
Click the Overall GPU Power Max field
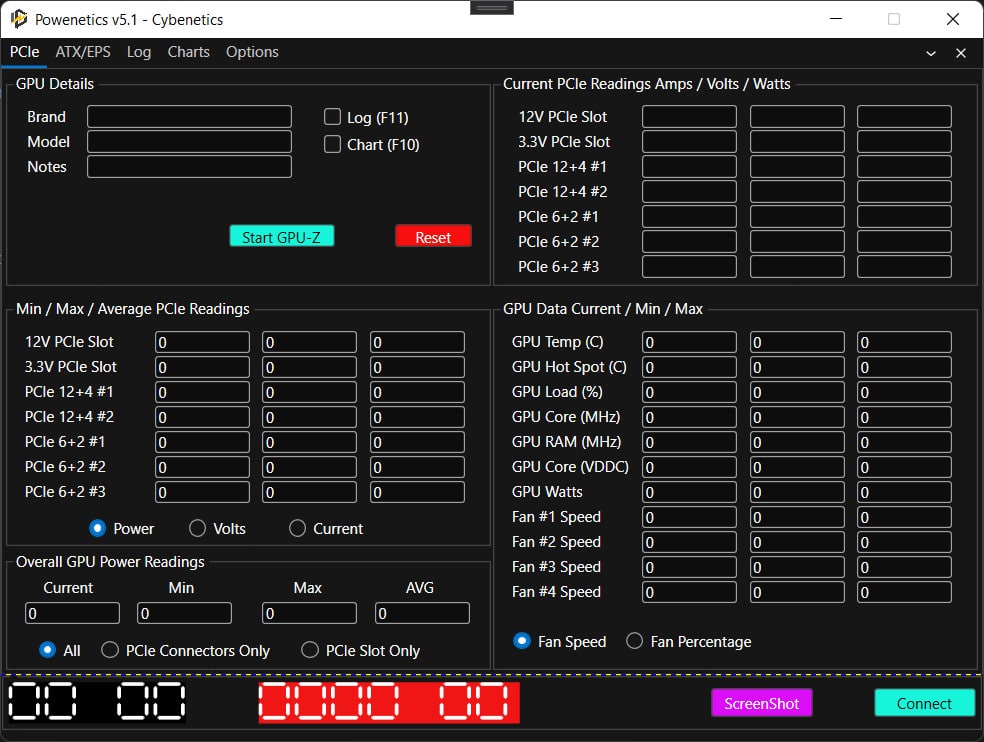coord(309,613)
